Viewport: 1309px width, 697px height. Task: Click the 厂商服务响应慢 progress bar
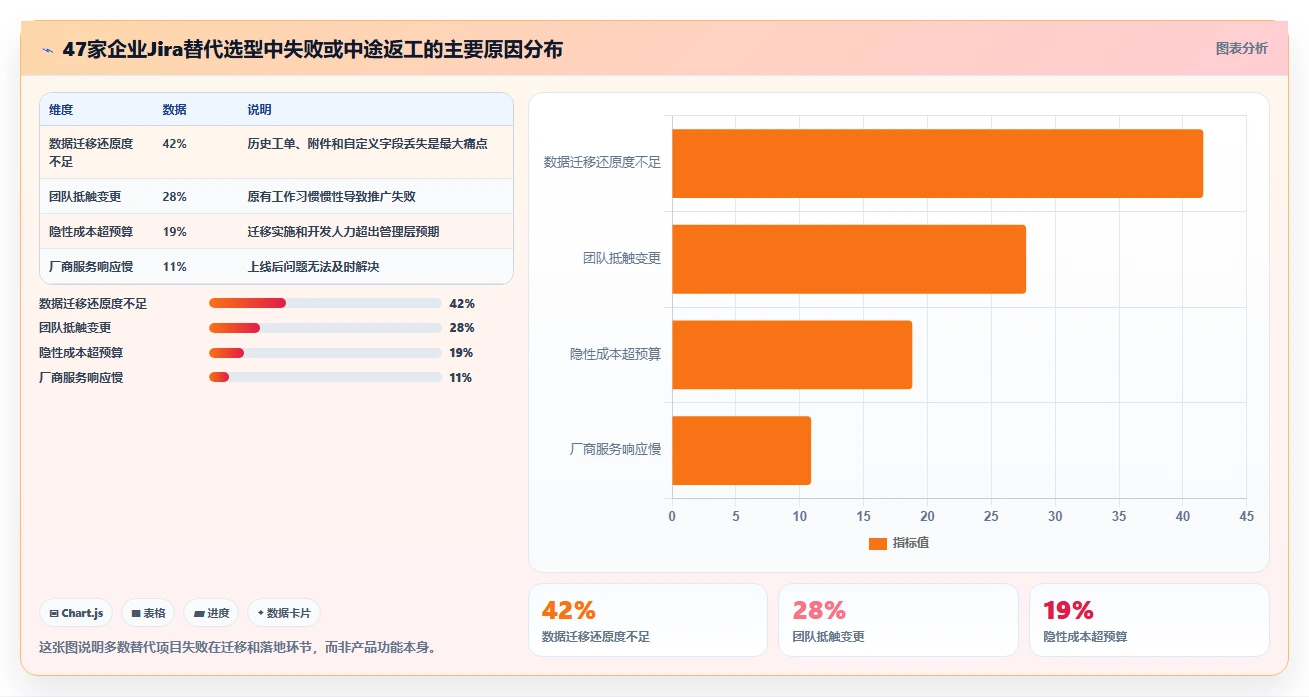click(x=325, y=377)
